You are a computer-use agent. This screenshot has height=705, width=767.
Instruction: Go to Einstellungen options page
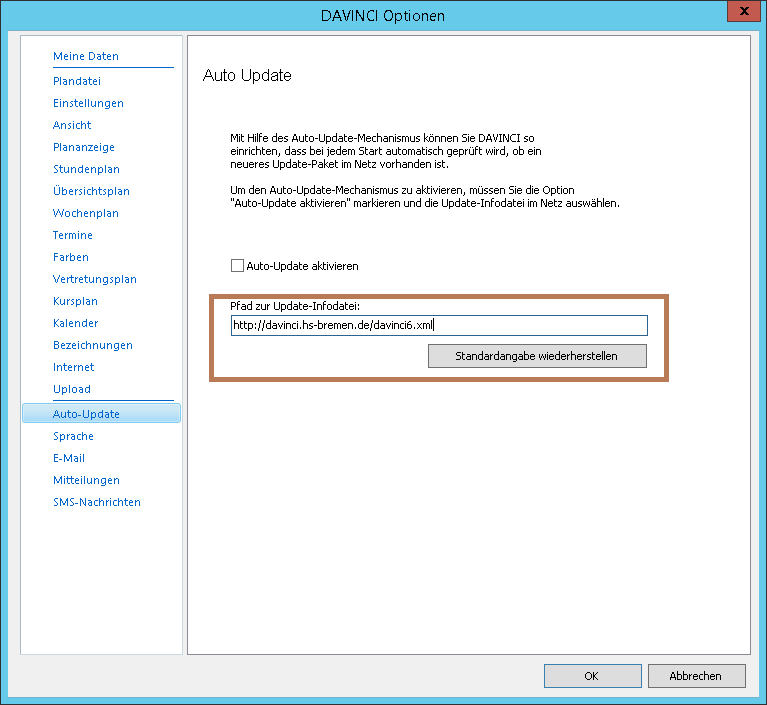(x=88, y=103)
